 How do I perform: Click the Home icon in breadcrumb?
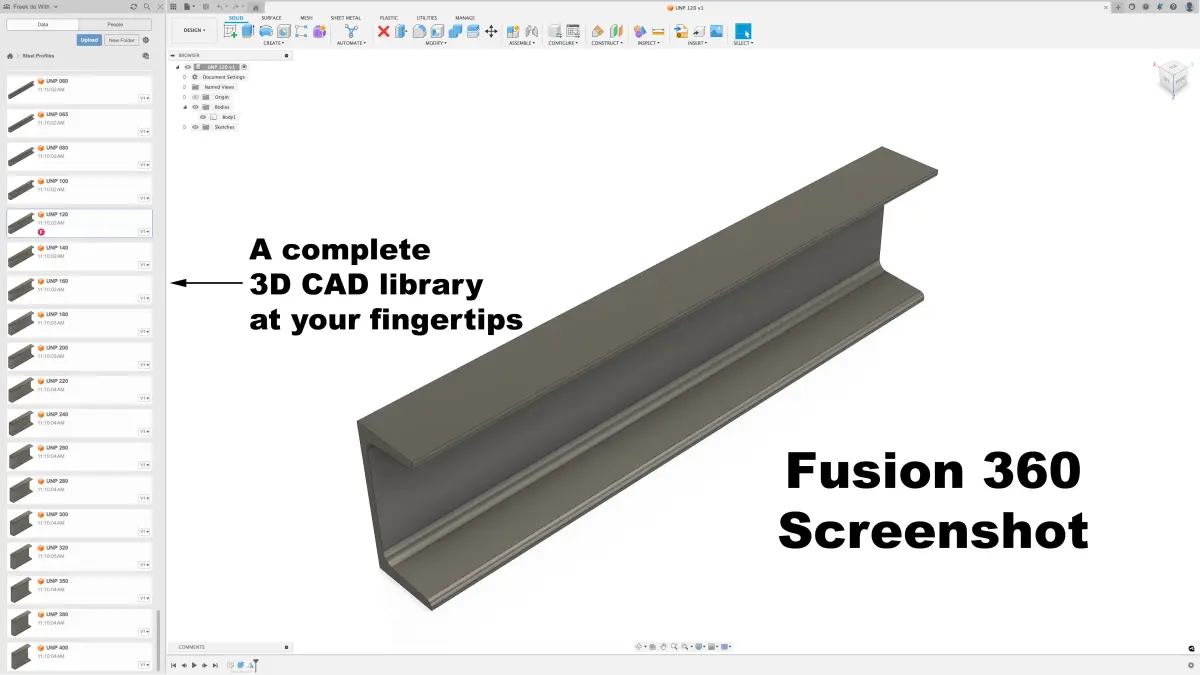click(x=10, y=56)
